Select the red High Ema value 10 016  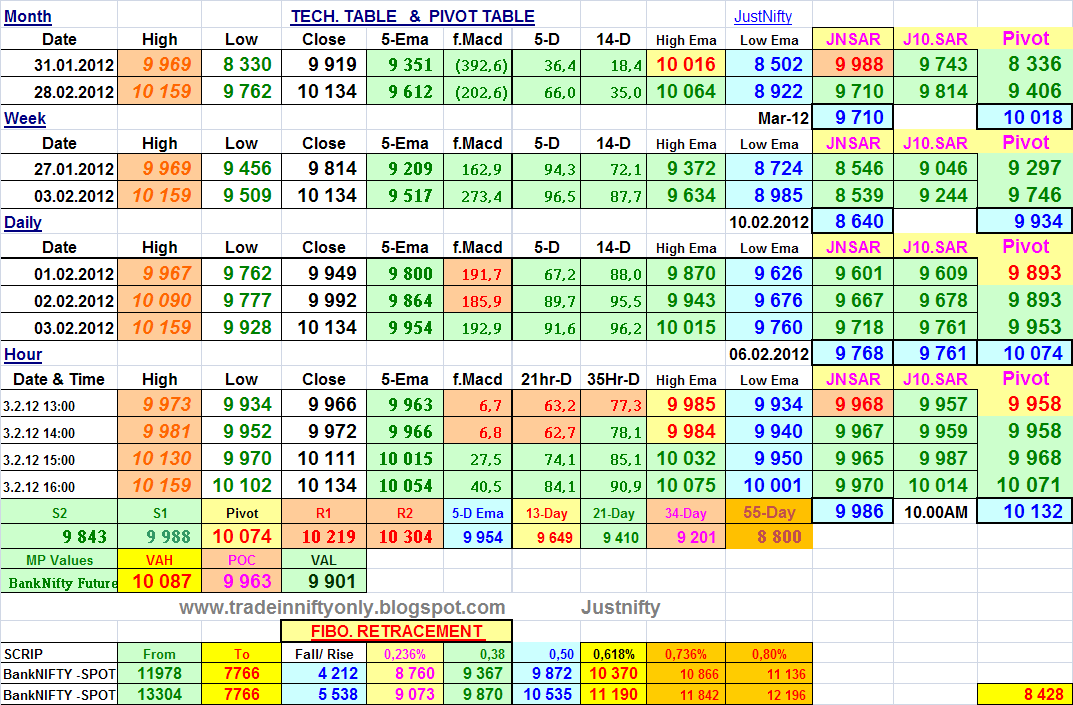[x=686, y=65]
